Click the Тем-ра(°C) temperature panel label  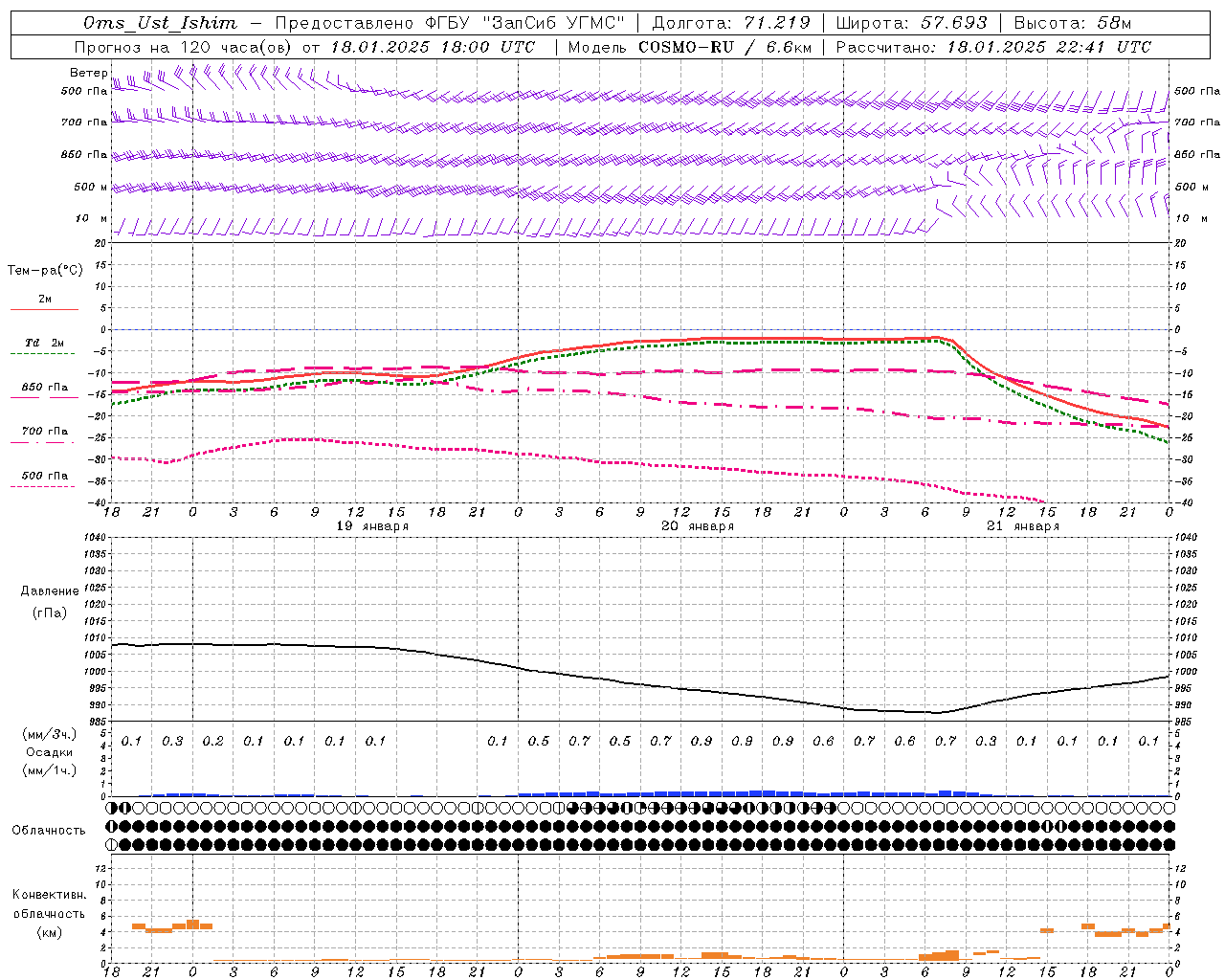coord(45,271)
